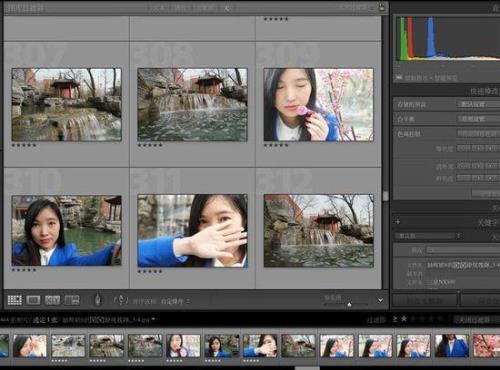Open the Saved Preset dropdown in Quick Develop
Screen dimensions: 500x370
coord(478,105)
